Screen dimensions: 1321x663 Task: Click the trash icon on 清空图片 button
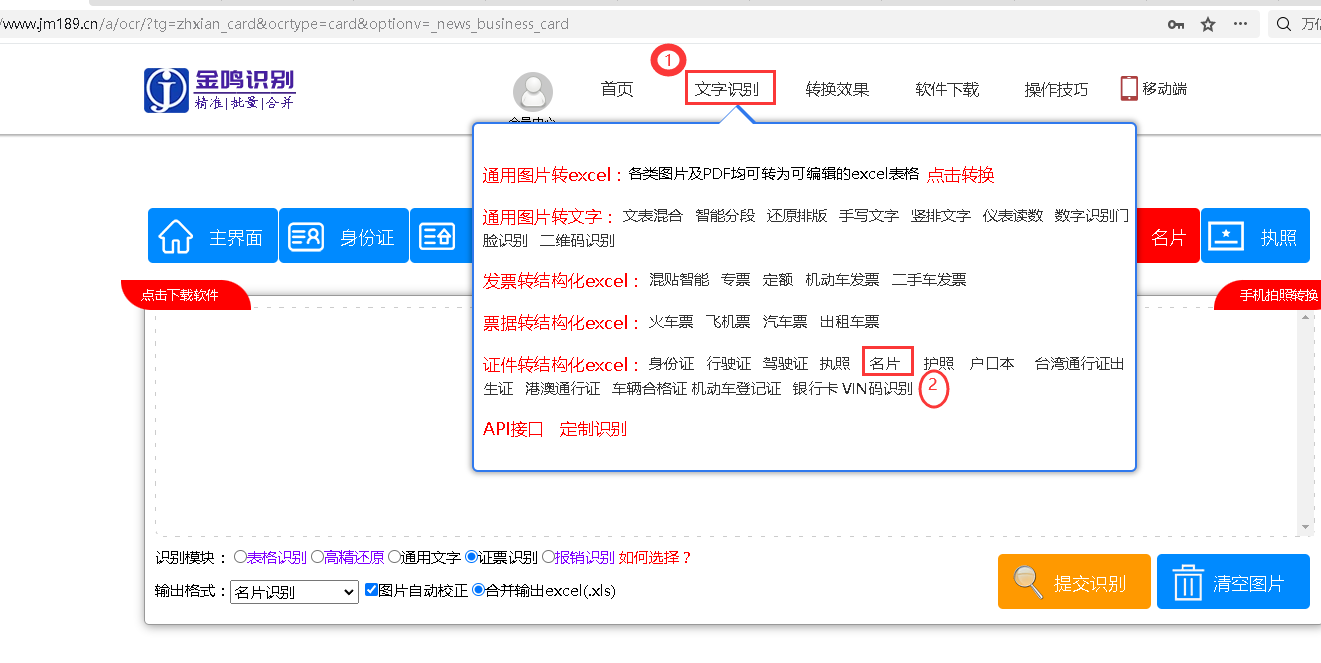tap(1188, 581)
